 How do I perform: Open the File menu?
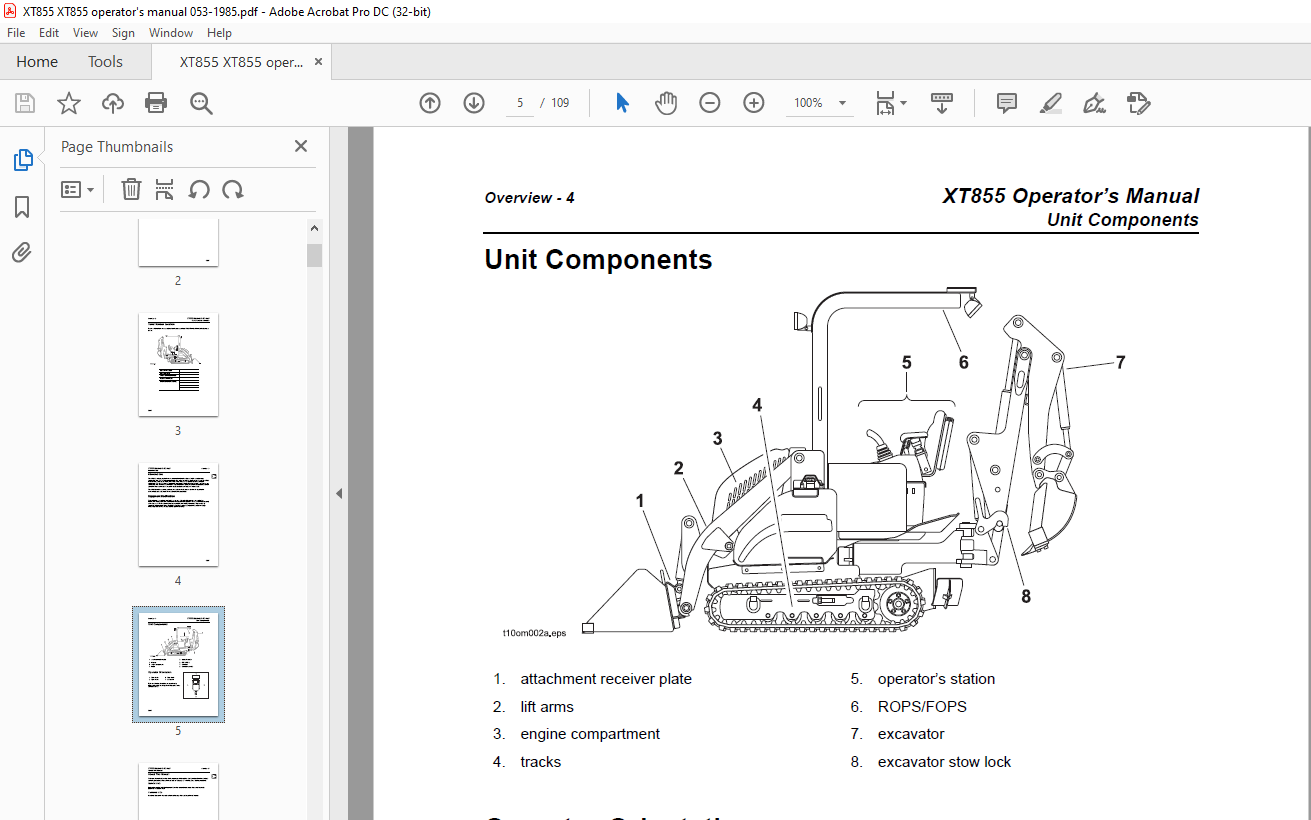[16, 33]
